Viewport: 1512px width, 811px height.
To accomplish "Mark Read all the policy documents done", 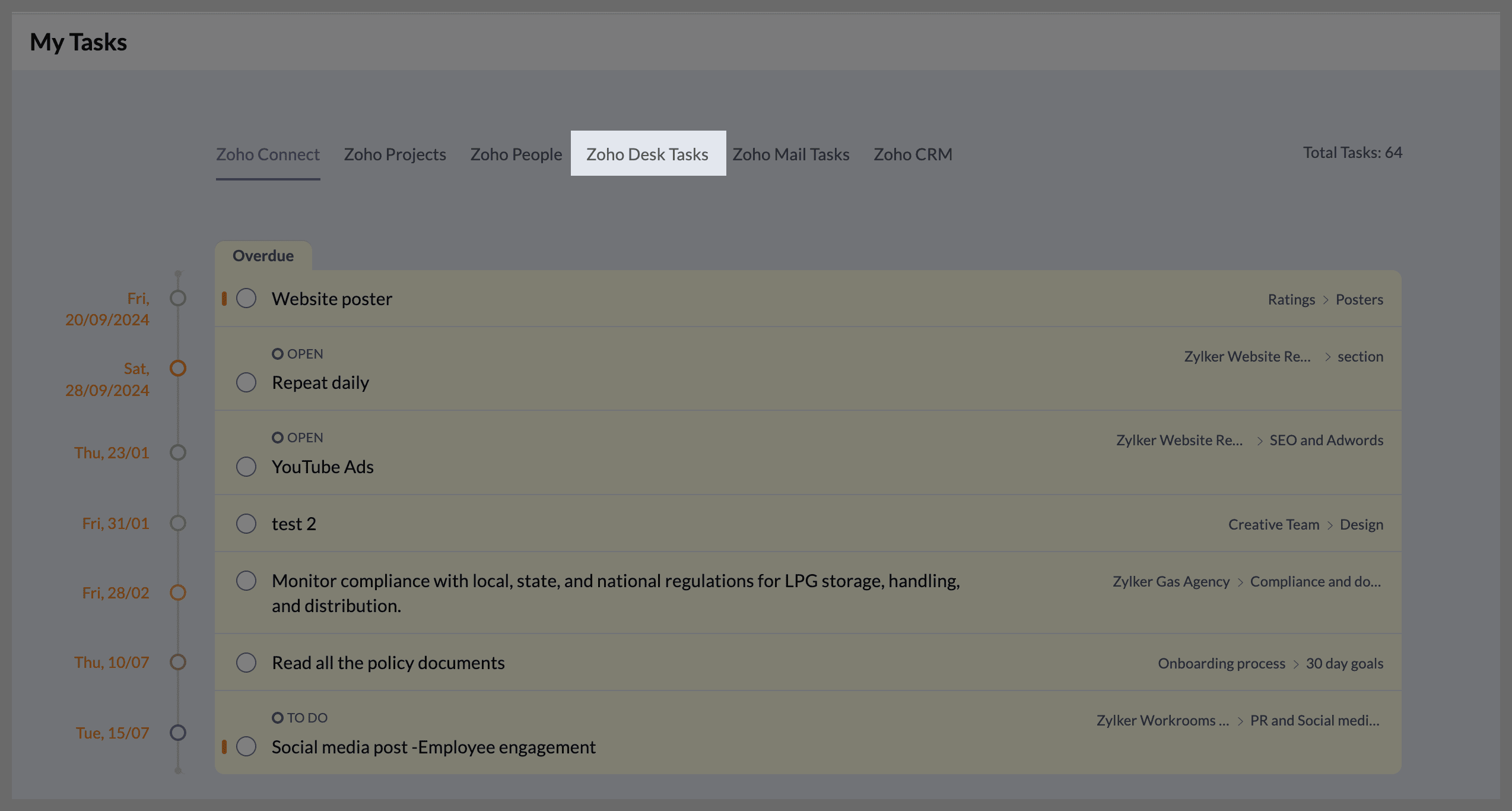I will [246, 663].
